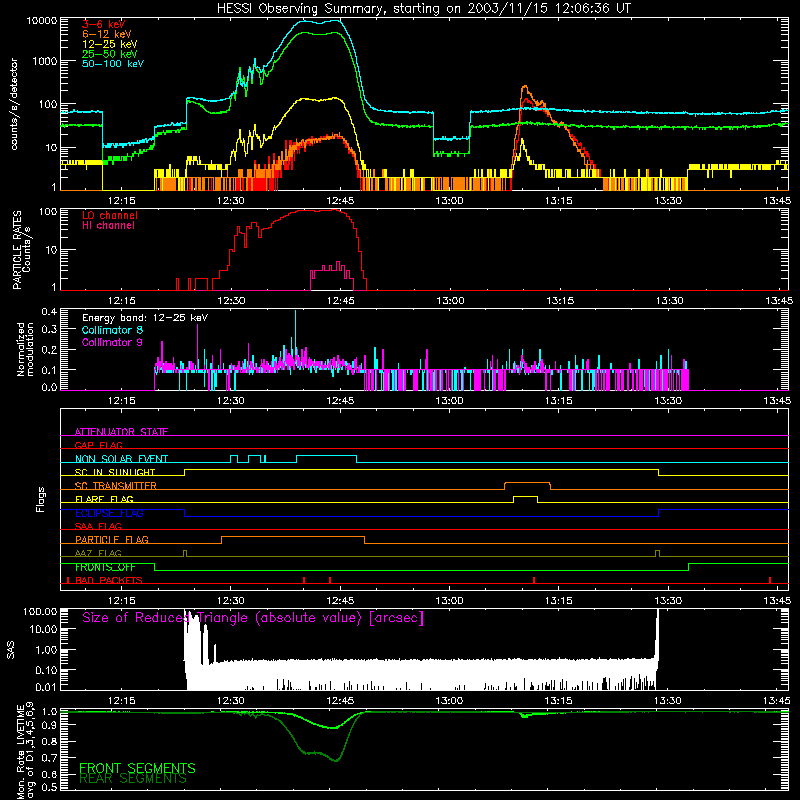Select the LO channel legend label
The width and height of the screenshot is (800, 800).
click(110, 215)
